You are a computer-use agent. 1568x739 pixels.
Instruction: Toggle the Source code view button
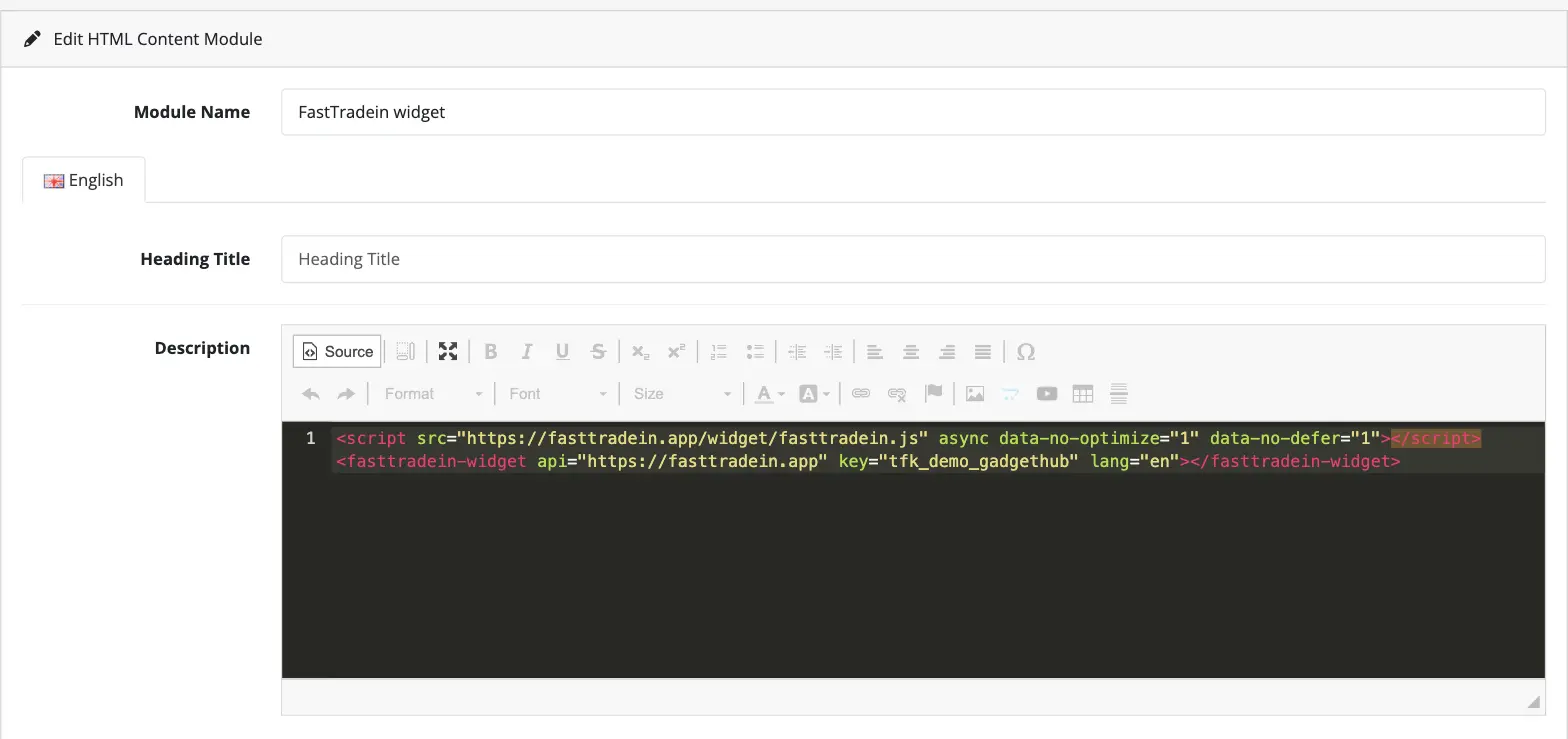click(x=337, y=351)
